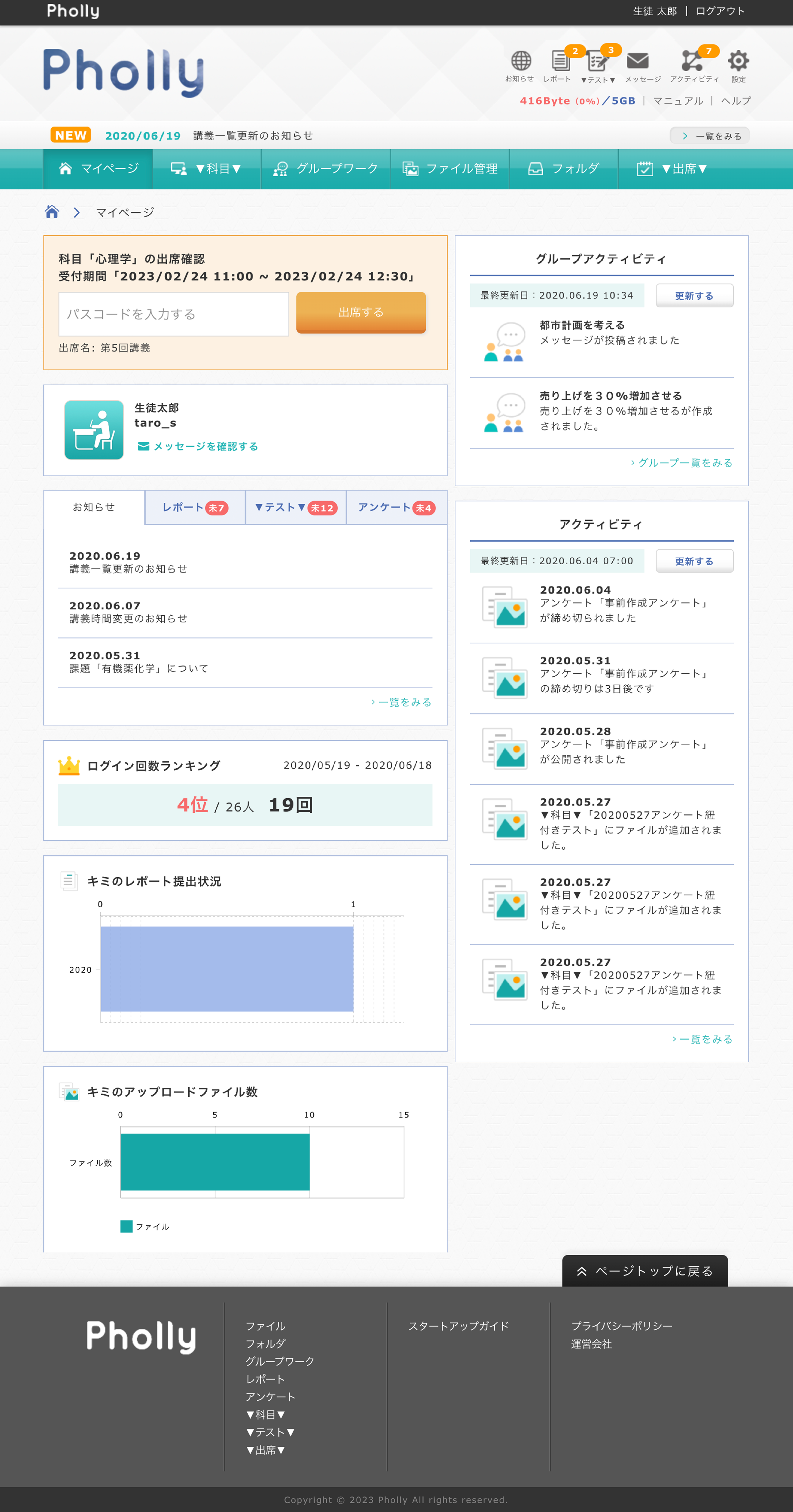Screen dimensions: 793x1512
Task: Open the メッセージ envelope icon
Action: coord(638,60)
